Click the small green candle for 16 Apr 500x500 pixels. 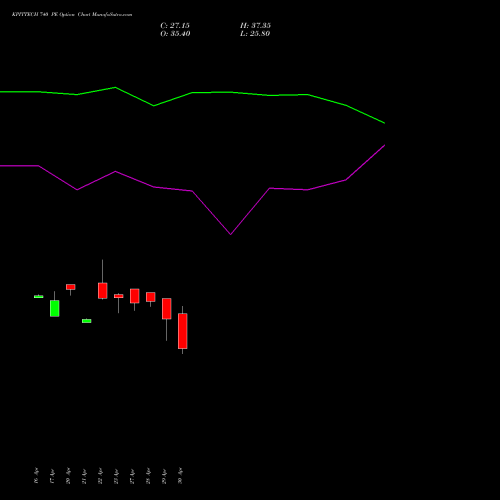click(x=39, y=296)
